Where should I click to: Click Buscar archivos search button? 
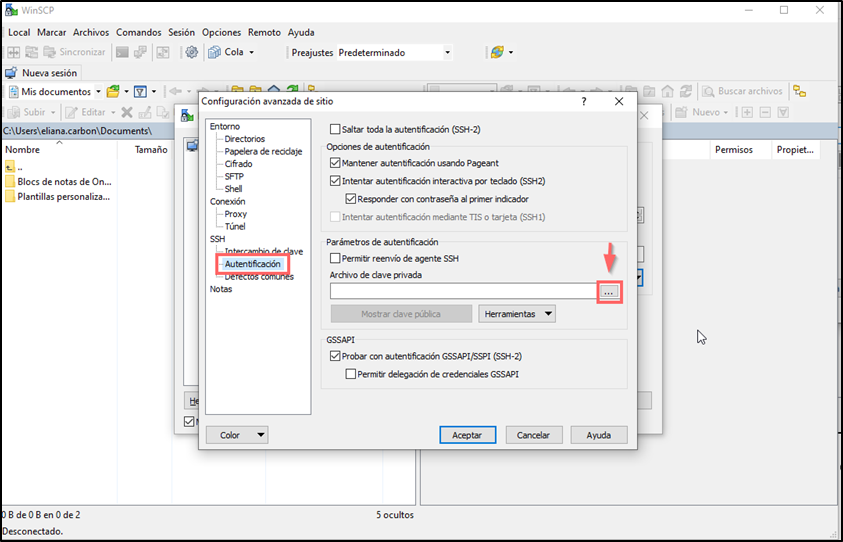tap(742, 91)
